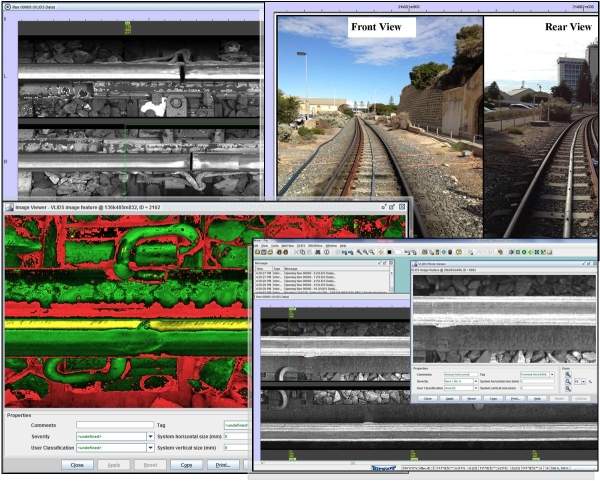Open the Tag dropdown in right viewer
The image size is (600, 481).
click(x=551, y=374)
